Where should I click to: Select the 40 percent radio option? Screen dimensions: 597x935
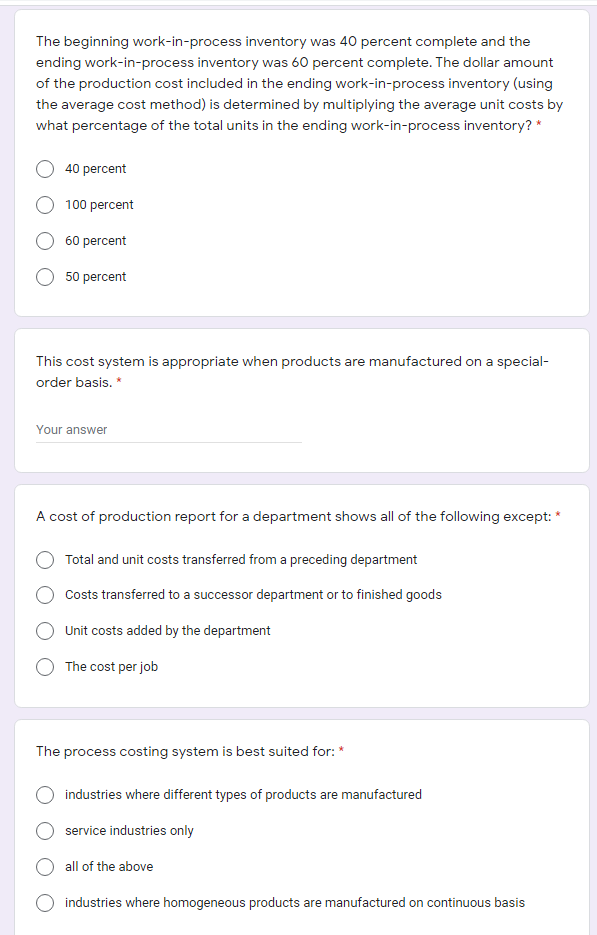point(45,169)
